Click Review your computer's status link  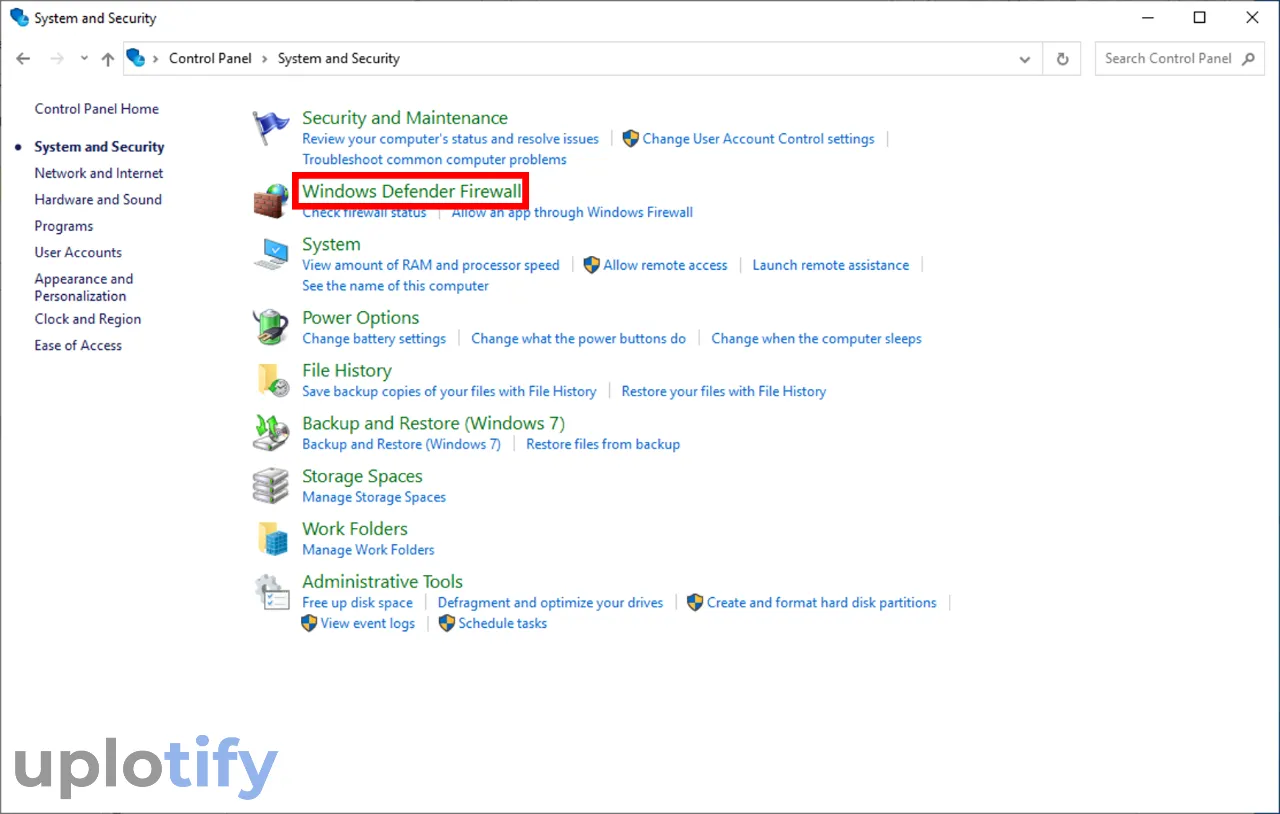(450, 139)
